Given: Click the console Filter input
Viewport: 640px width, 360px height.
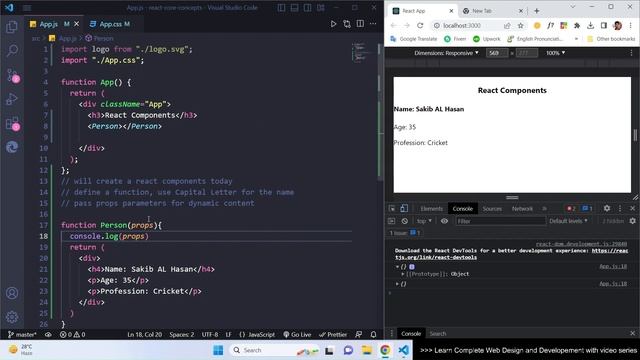Looking at the screenshot, I should pyautogui.click(x=500, y=221).
